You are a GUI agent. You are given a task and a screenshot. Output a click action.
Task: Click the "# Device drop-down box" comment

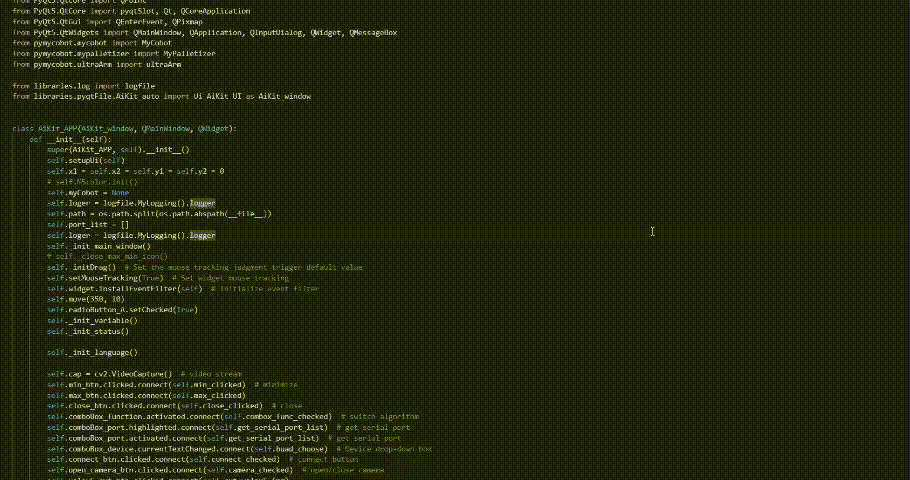384,449
